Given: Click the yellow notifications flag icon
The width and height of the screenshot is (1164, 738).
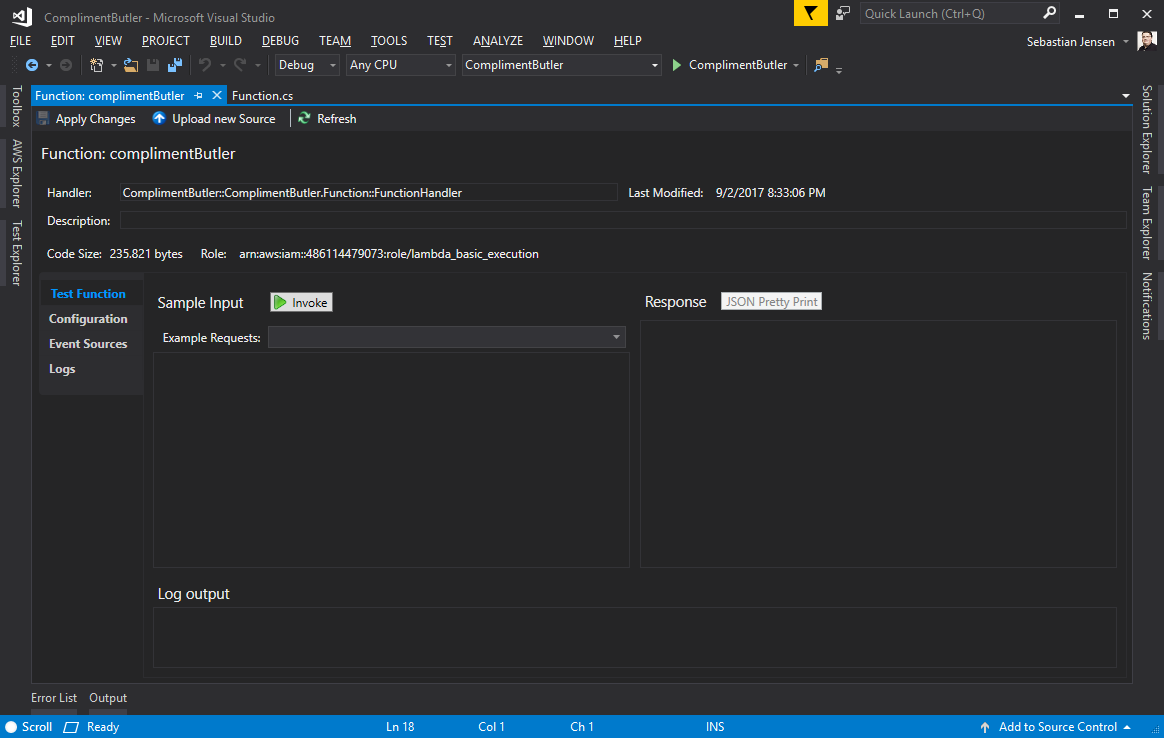Looking at the screenshot, I should 810,13.
